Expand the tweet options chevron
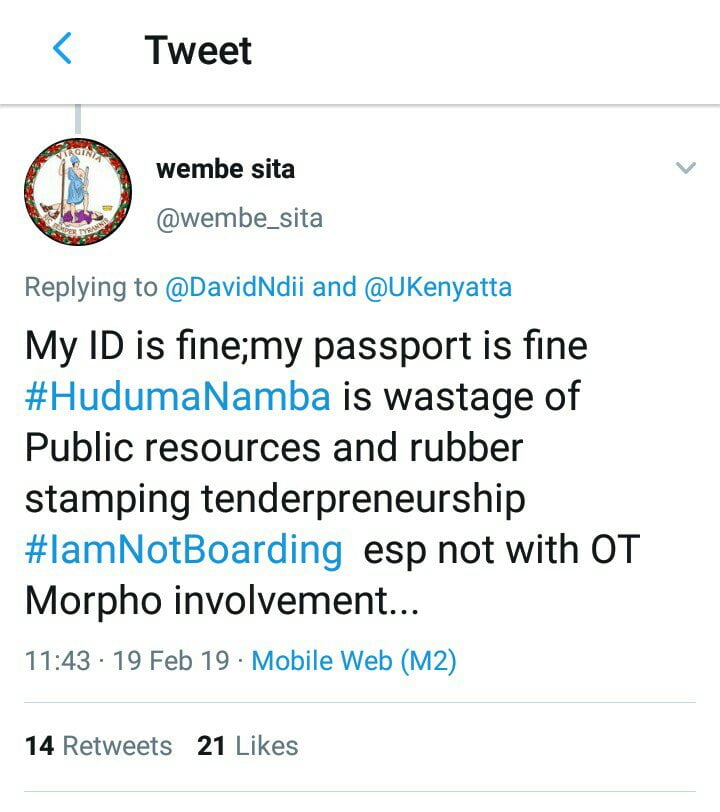720x812 pixels. [x=685, y=168]
